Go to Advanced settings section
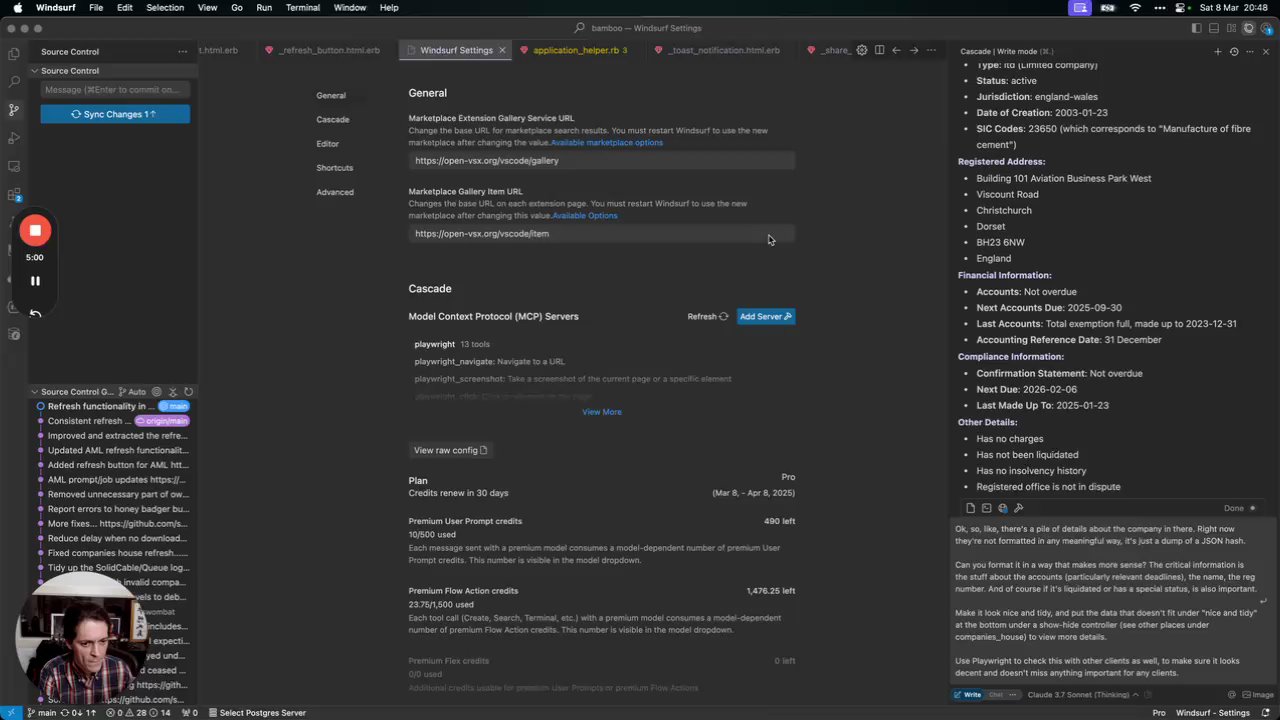 pyautogui.click(x=335, y=192)
